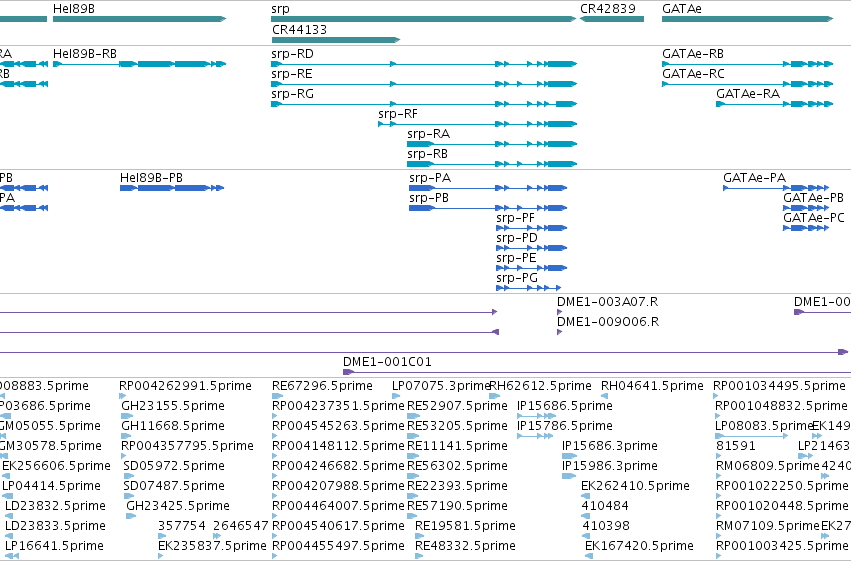Click the 410484 EST label
The height and width of the screenshot is (561, 851).
click(x=605, y=507)
